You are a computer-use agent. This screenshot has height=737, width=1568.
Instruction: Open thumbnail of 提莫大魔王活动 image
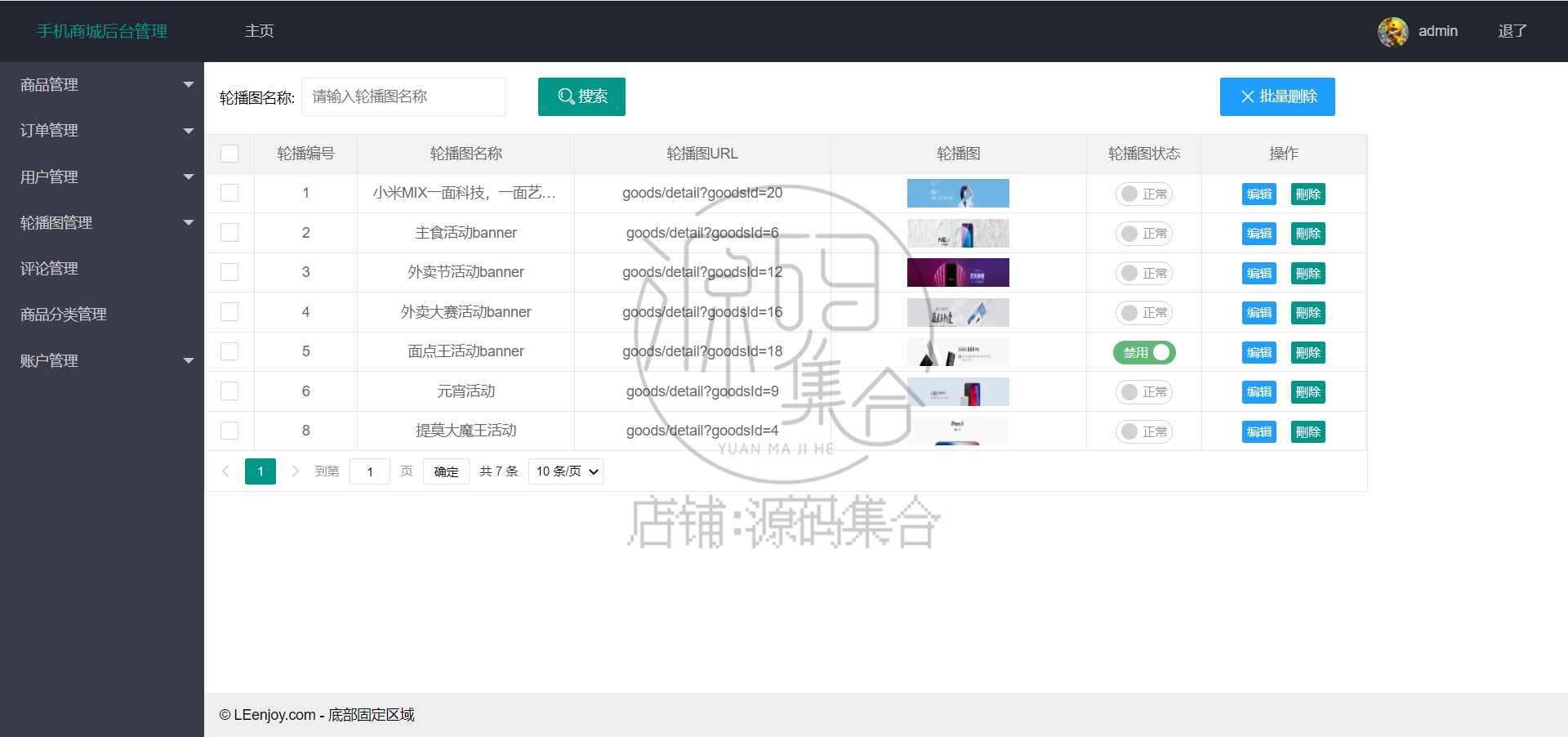958,431
